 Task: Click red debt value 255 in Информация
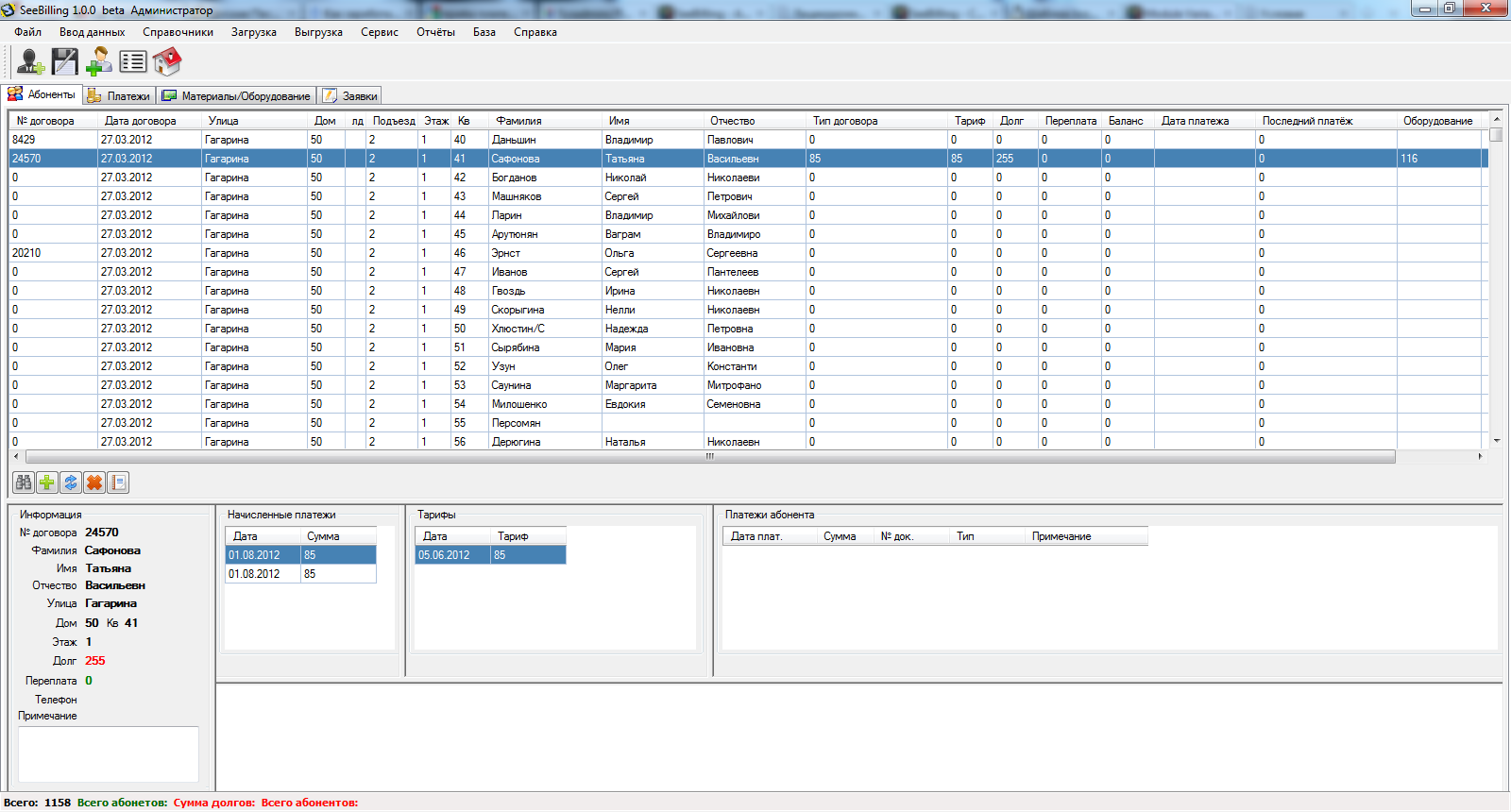coord(95,661)
